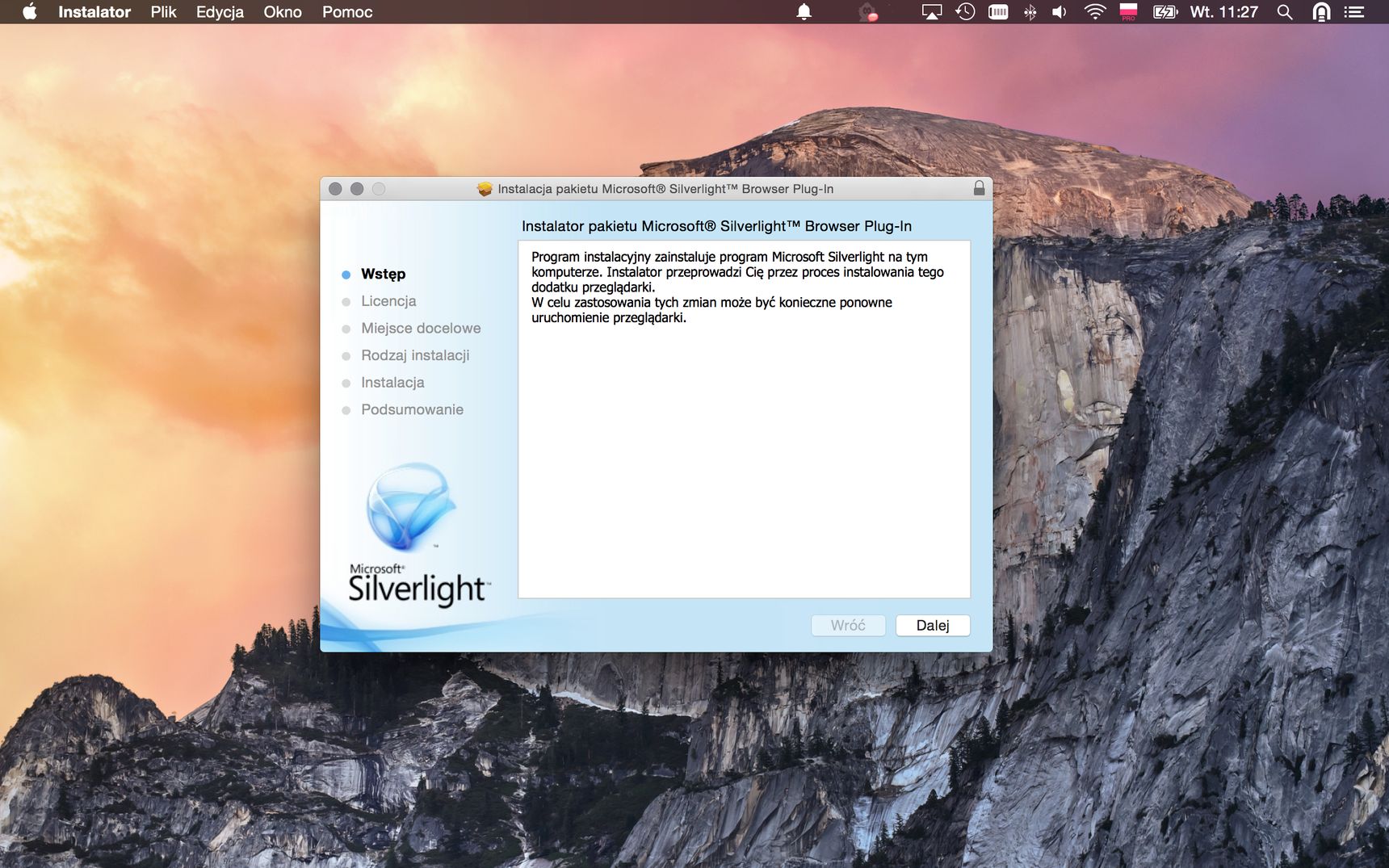The image size is (1389, 868).
Task: Open the Edycja menu
Action: [220, 12]
